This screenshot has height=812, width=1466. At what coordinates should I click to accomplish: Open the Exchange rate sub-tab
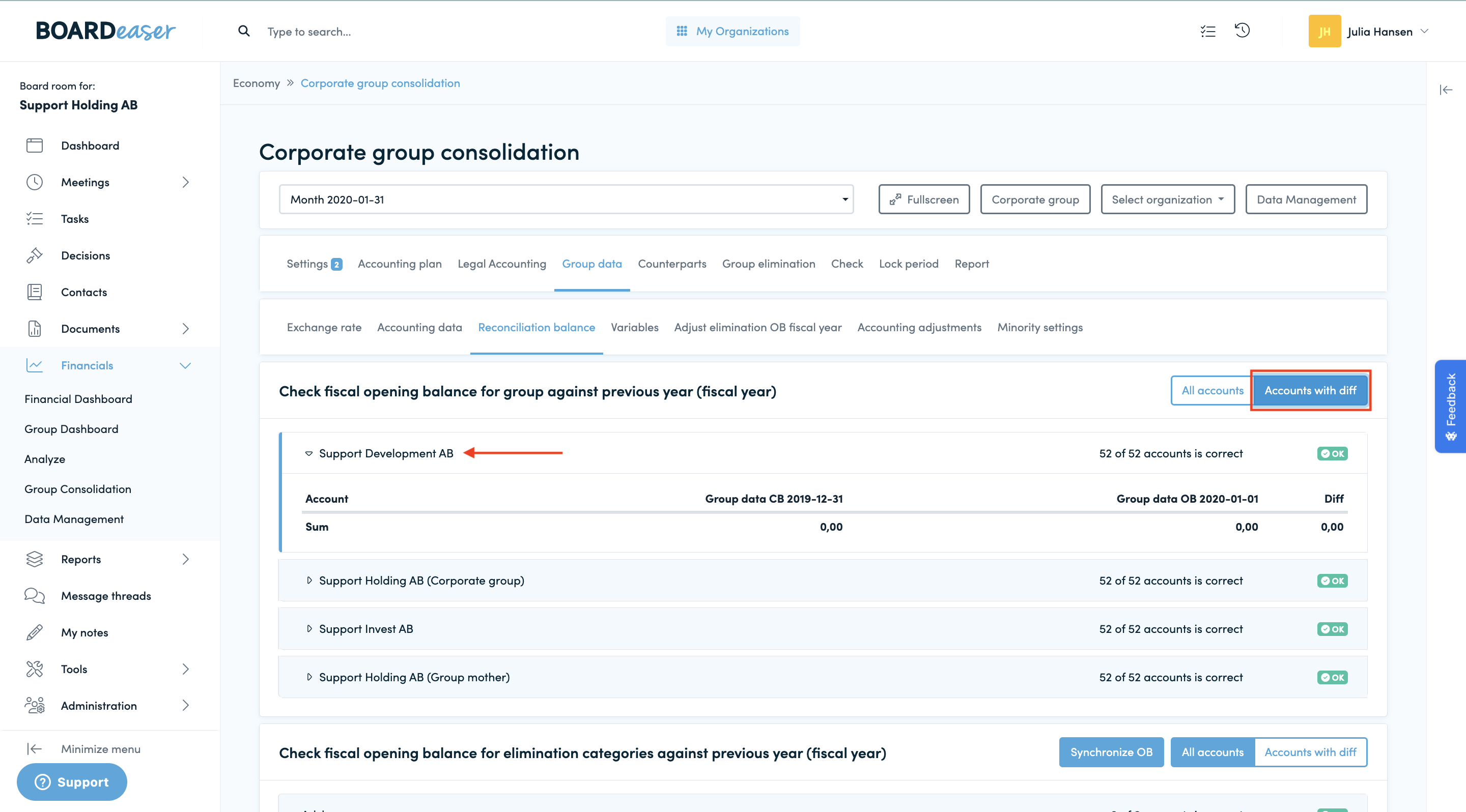[x=324, y=328]
